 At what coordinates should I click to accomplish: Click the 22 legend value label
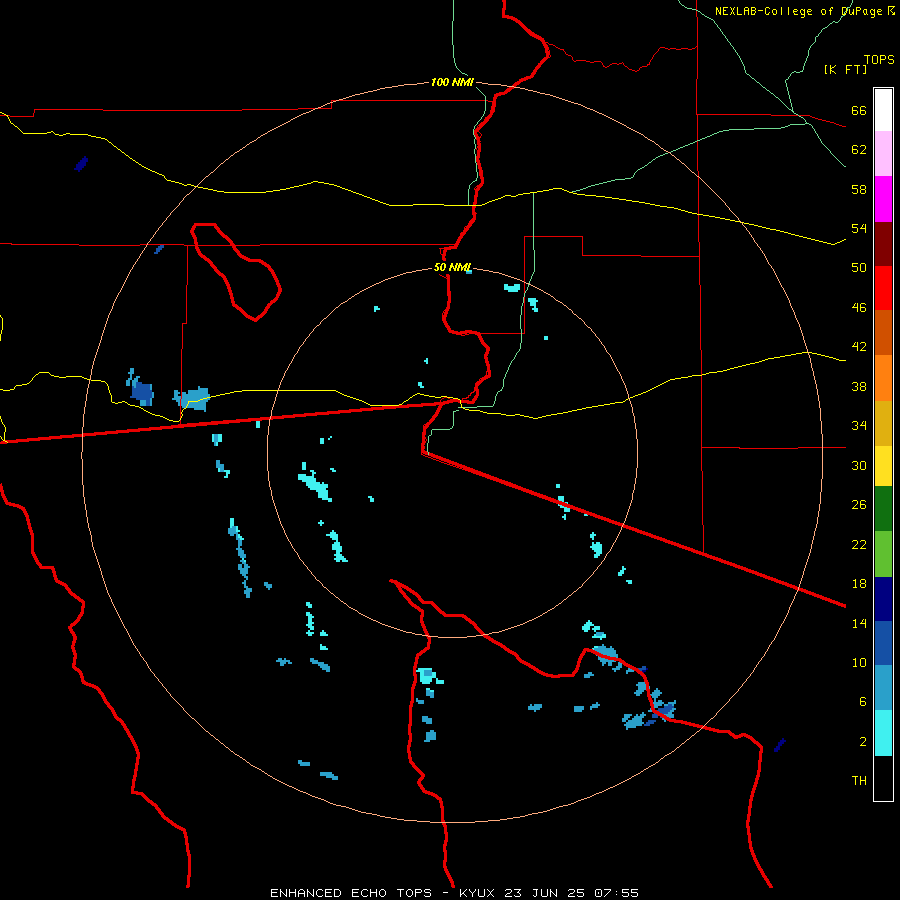pyautogui.click(x=859, y=544)
